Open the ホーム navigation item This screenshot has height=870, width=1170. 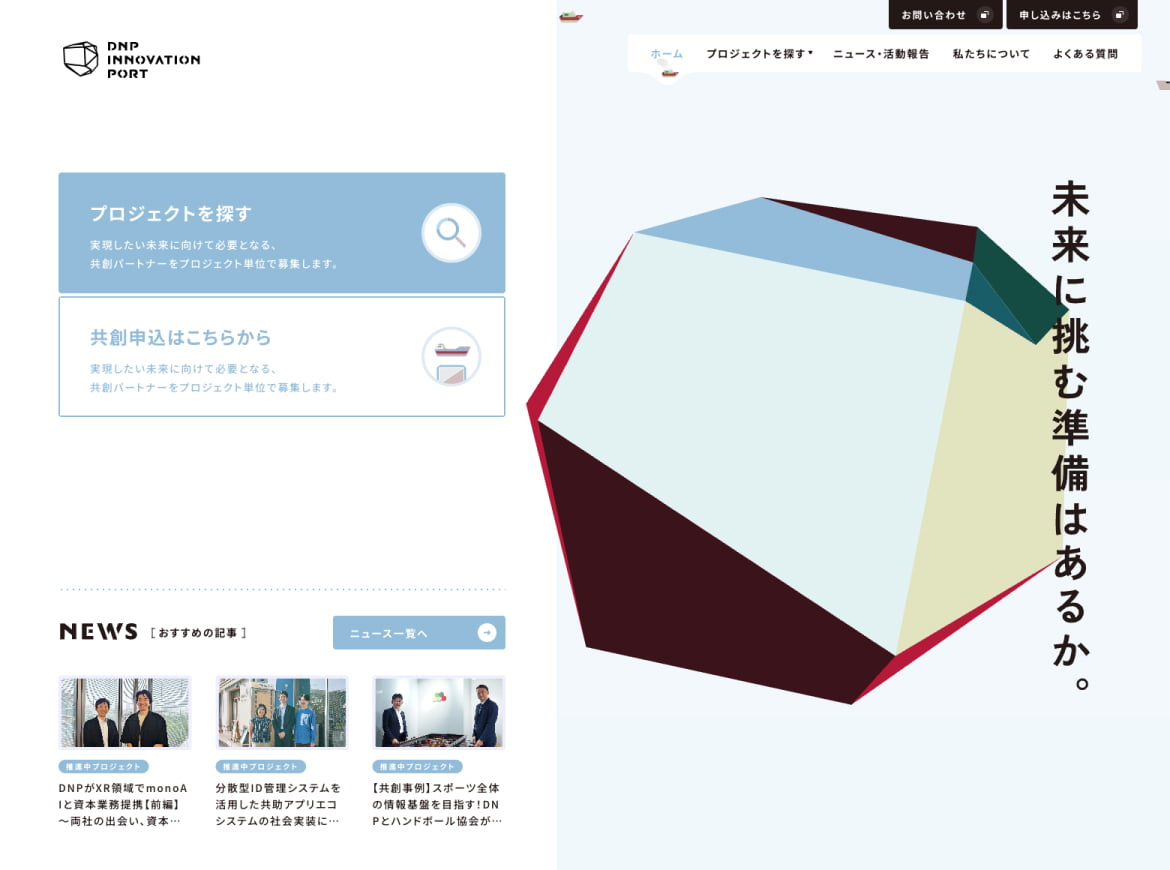pos(666,54)
